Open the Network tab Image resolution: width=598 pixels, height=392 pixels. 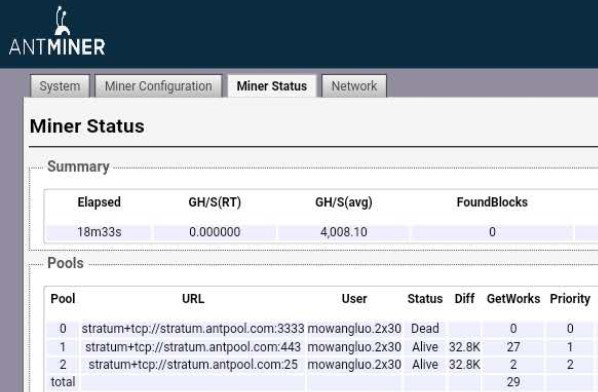pyautogui.click(x=354, y=86)
